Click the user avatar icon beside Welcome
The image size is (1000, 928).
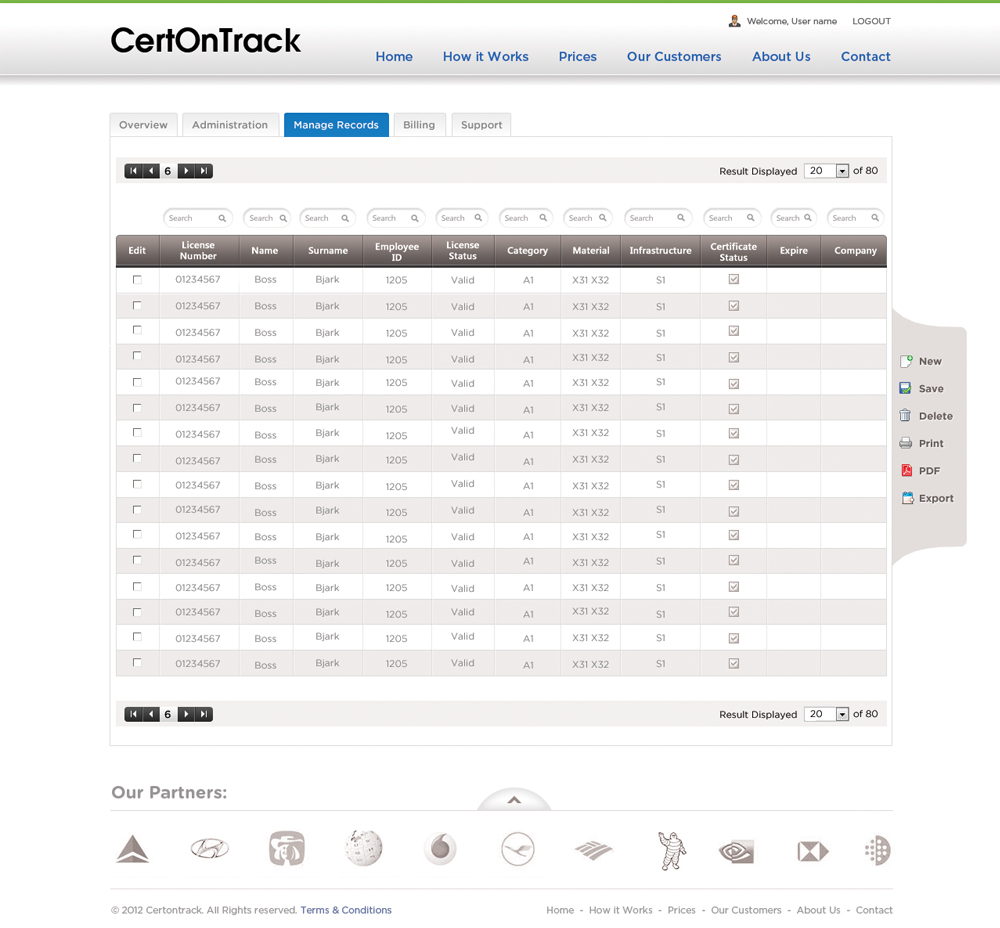tap(735, 21)
